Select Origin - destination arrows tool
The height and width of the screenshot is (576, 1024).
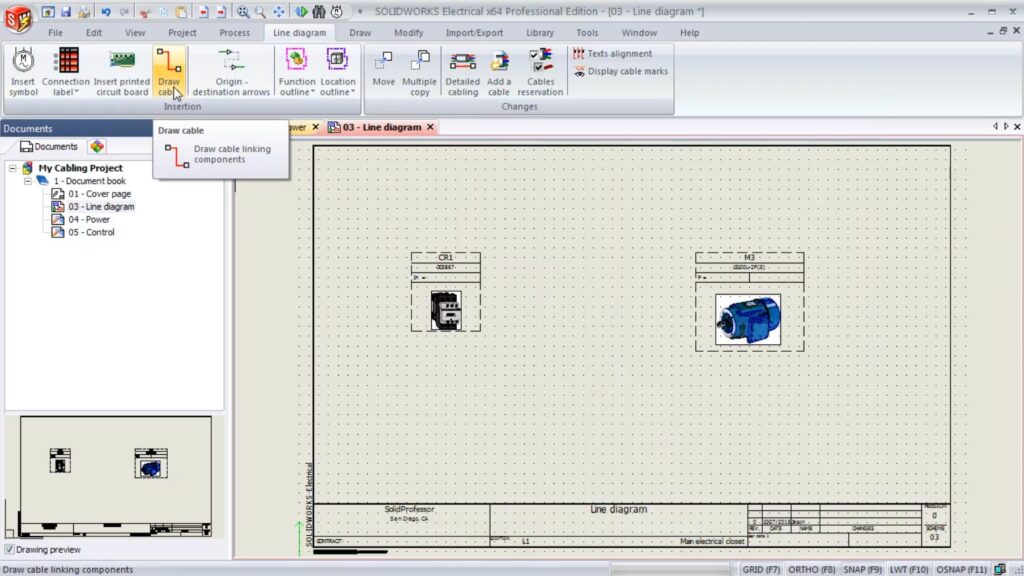[x=231, y=72]
